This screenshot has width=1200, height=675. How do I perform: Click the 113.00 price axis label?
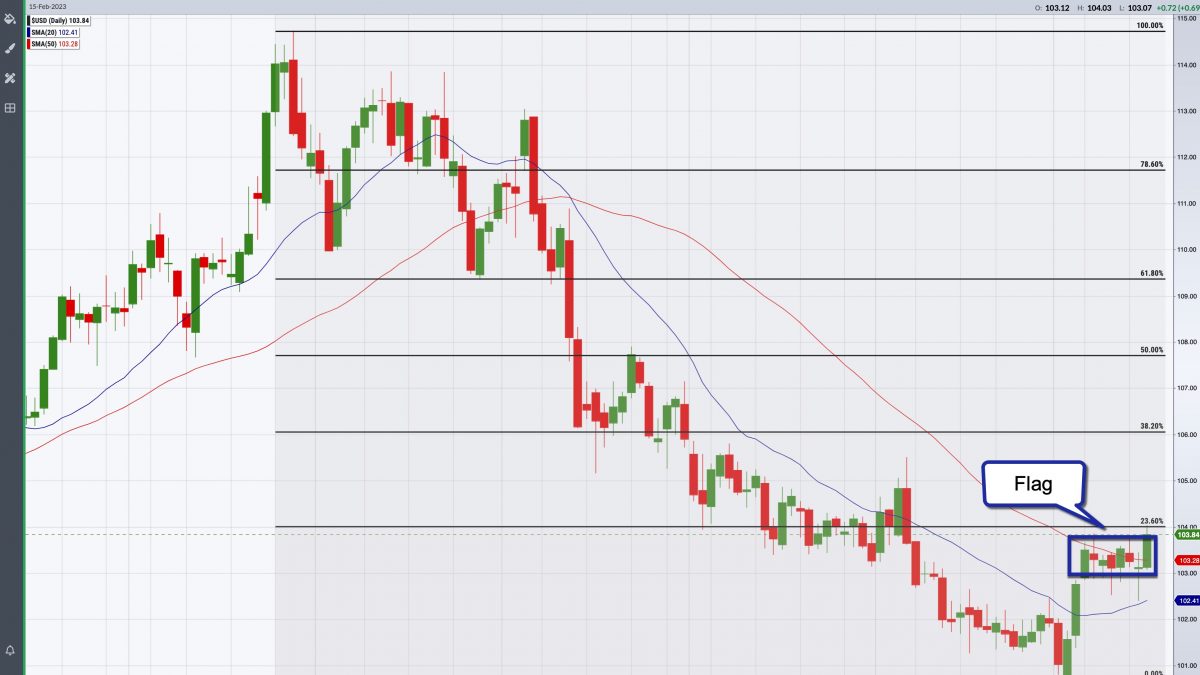[x=1188, y=112]
